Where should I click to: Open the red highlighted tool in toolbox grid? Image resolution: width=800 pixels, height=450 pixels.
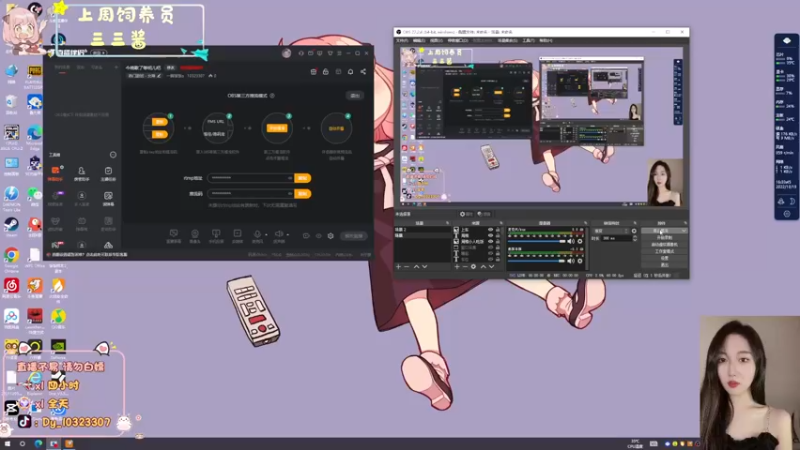(x=55, y=172)
